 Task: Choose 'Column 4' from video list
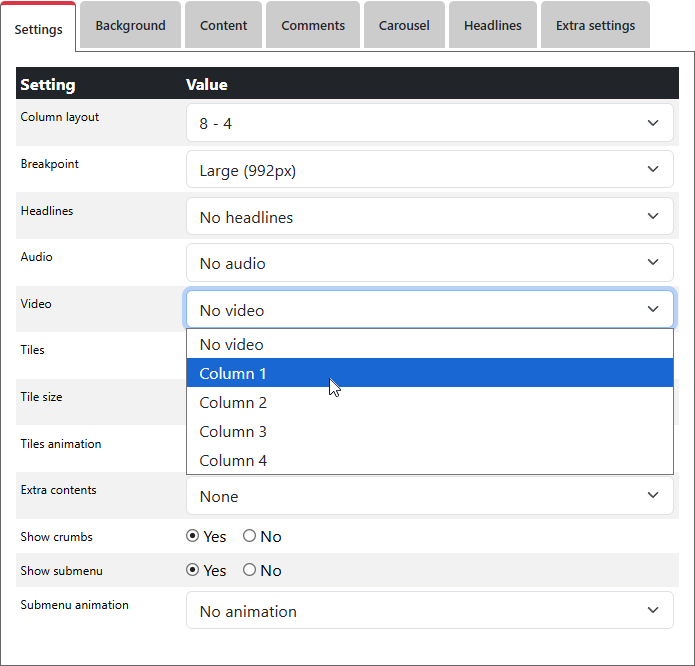pyautogui.click(x=429, y=460)
